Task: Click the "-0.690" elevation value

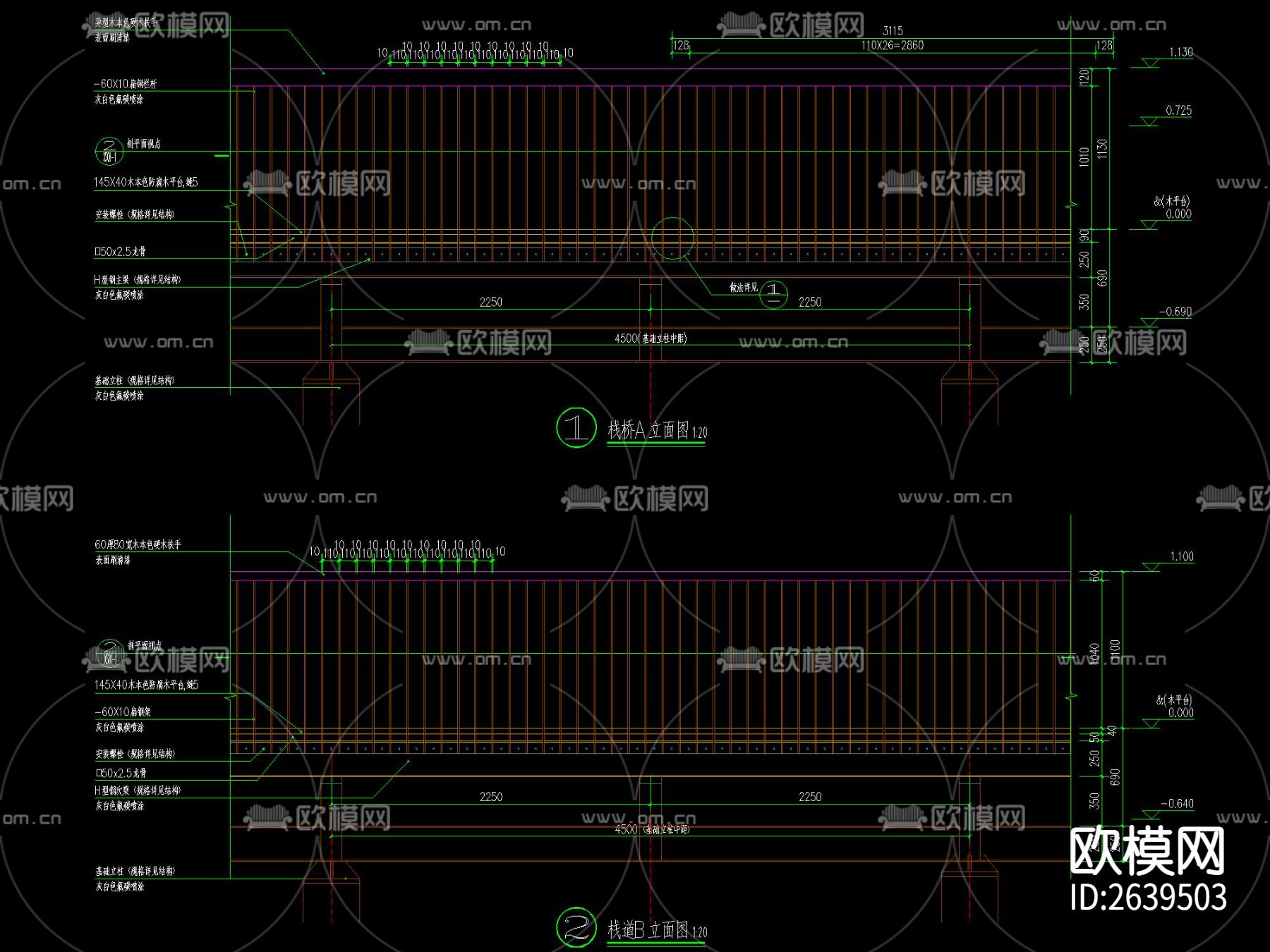Action: click(1175, 312)
